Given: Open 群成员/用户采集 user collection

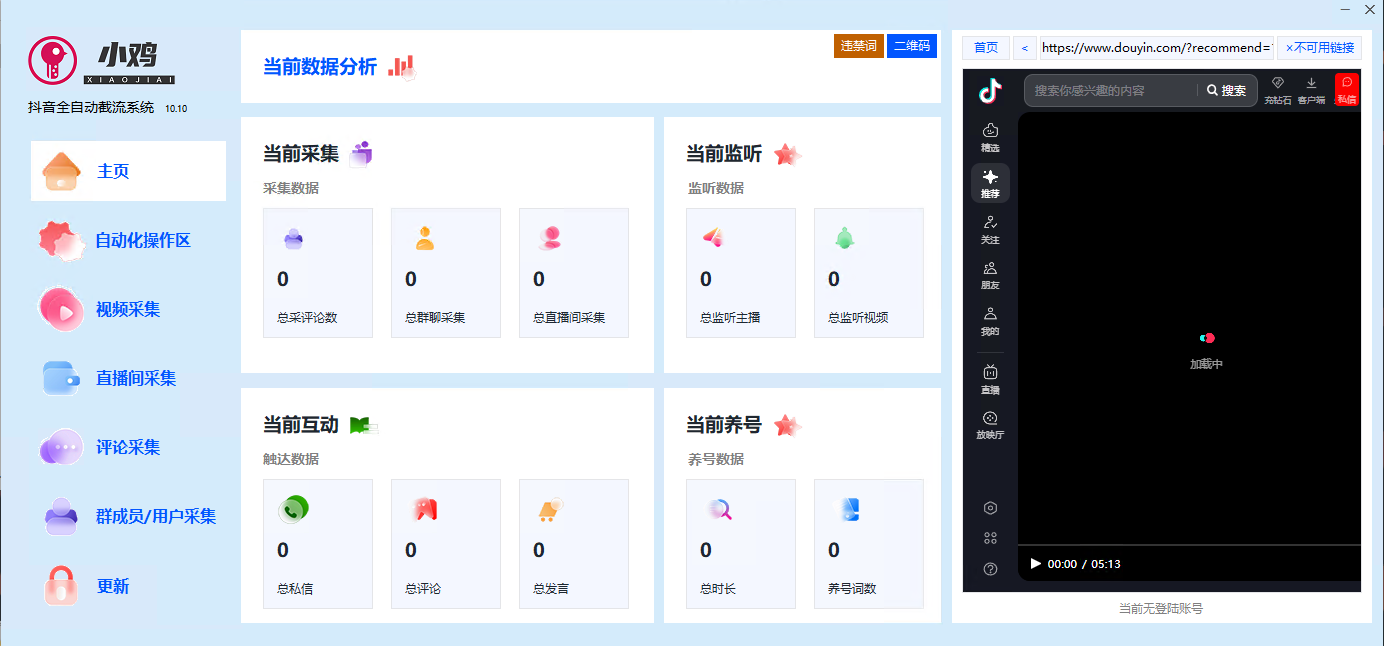Looking at the screenshot, I should point(62,516).
